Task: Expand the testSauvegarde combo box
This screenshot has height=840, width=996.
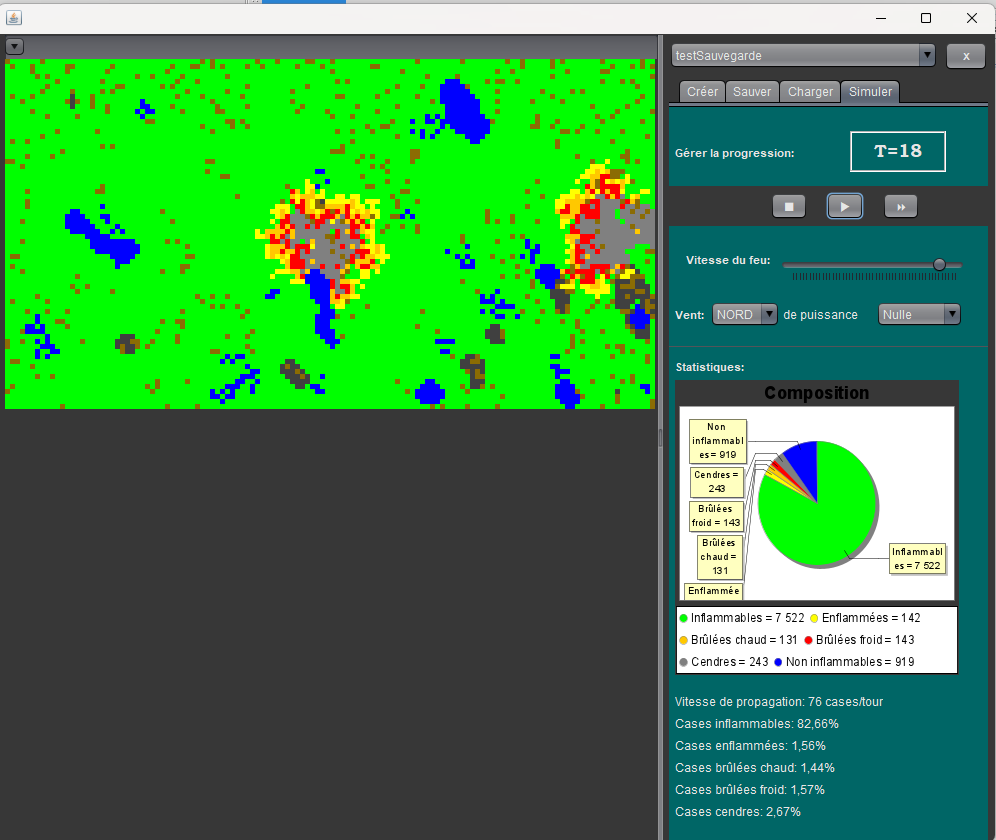Action: 926,56
